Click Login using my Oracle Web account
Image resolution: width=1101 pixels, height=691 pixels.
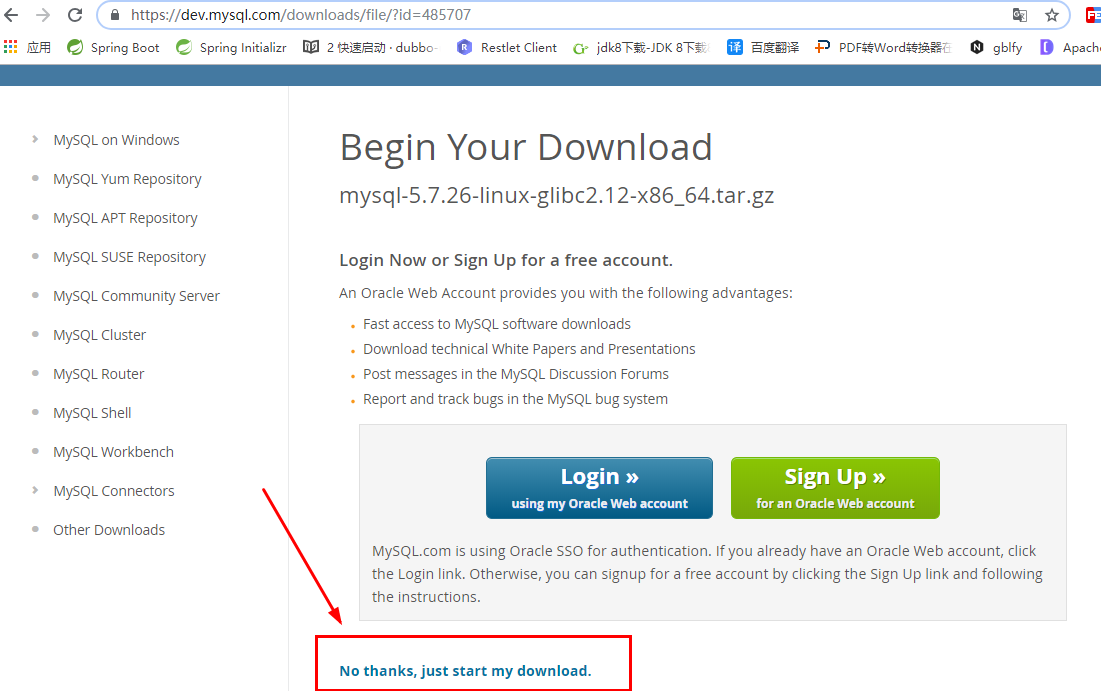click(599, 488)
